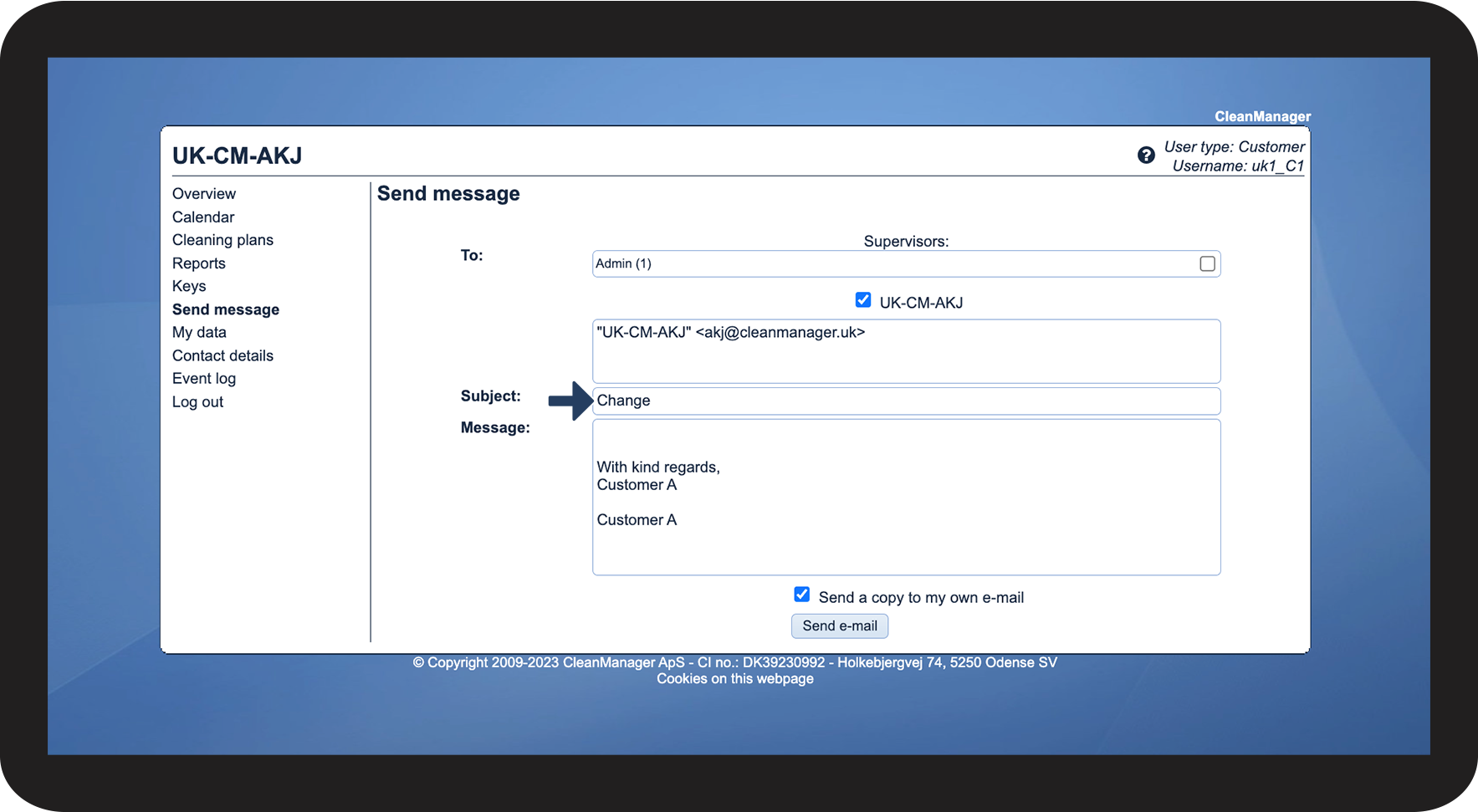Click the CleanManager brand text

pyautogui.click(x=1263, y=117)
